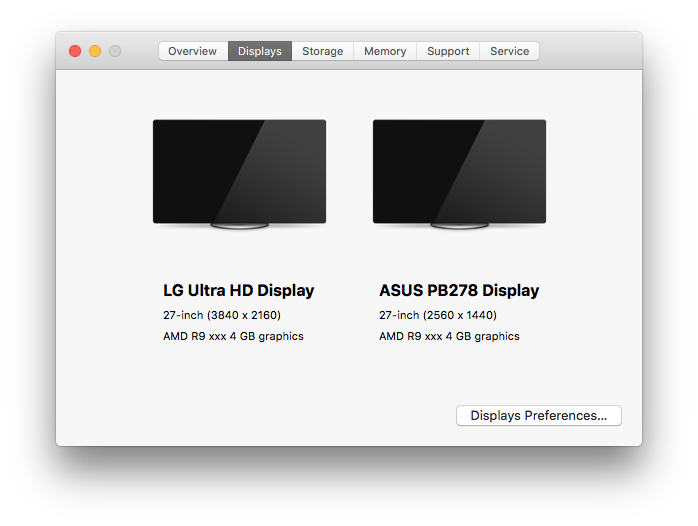Click the 27-inch (3840 x 2160) text
Viewport: 698px width, 526px height.
pos(222,315)
